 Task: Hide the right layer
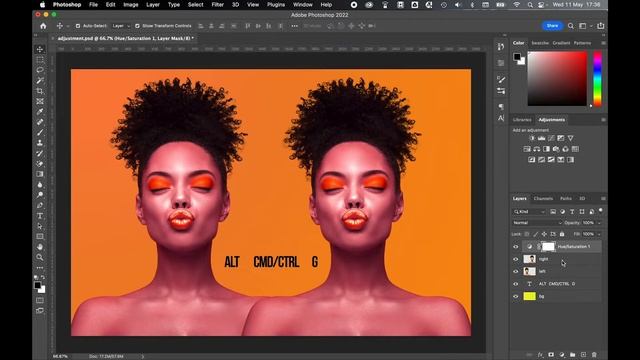coord(516,259)
